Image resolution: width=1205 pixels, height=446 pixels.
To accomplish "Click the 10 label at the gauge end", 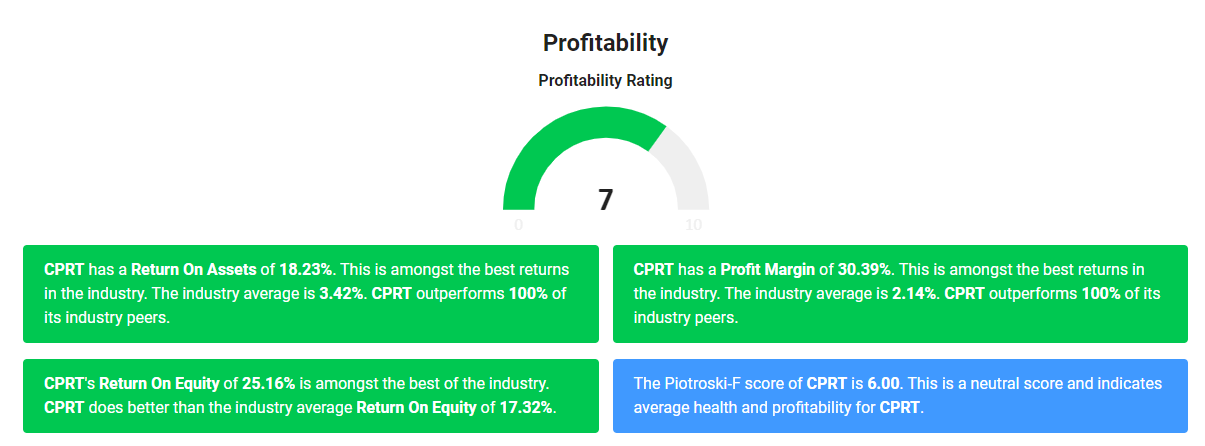I will (x=693, y=225).
